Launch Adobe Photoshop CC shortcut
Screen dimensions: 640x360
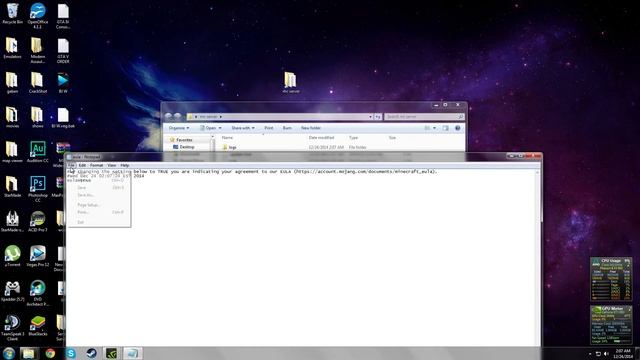38,189
